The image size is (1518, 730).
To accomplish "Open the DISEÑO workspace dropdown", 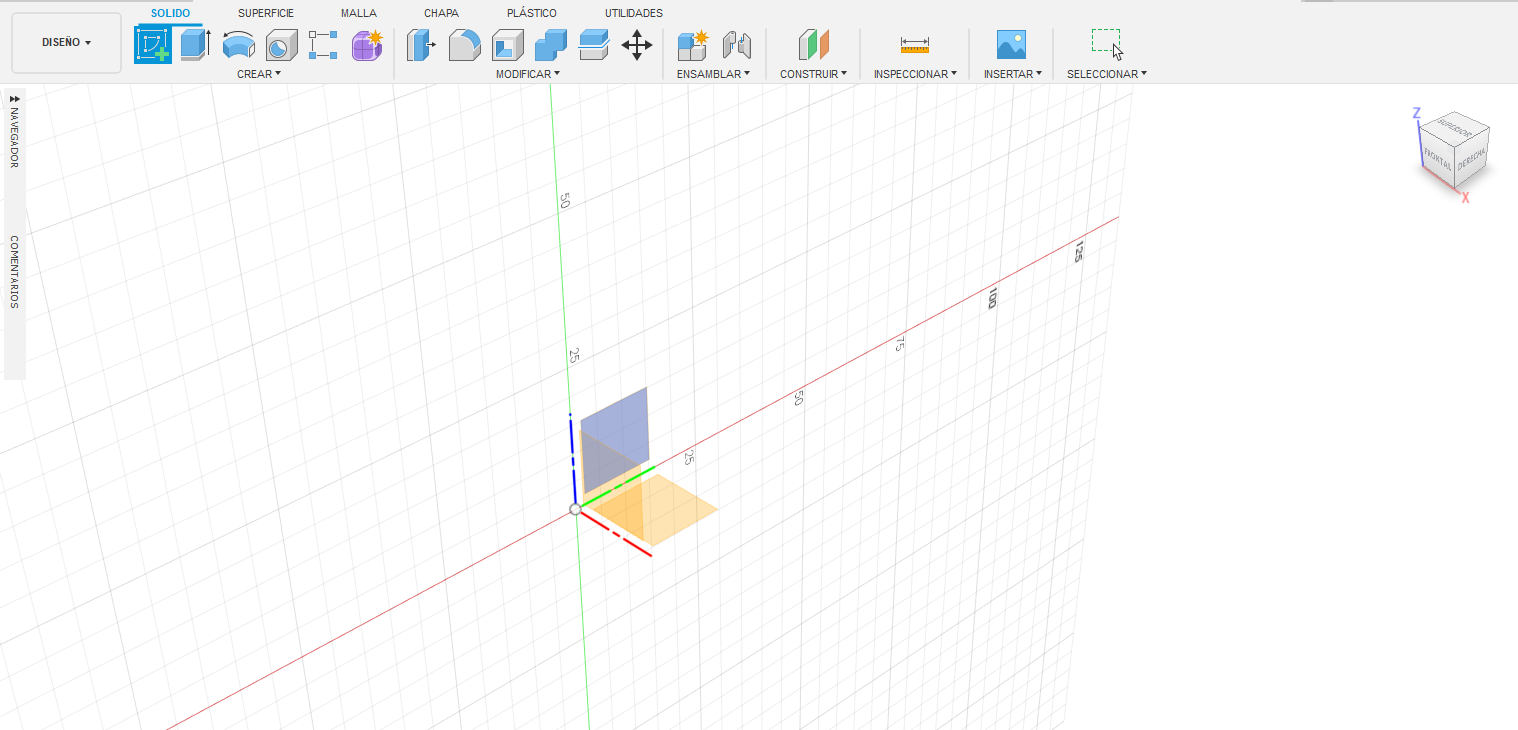I will pos(67,43).
